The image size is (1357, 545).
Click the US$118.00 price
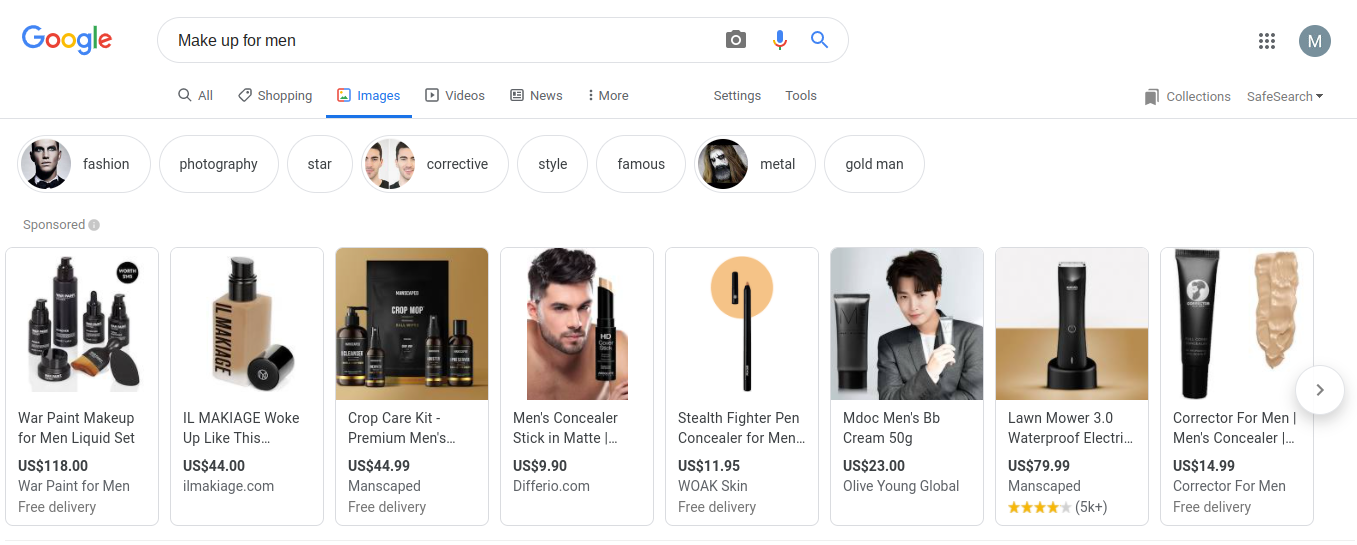53,466
